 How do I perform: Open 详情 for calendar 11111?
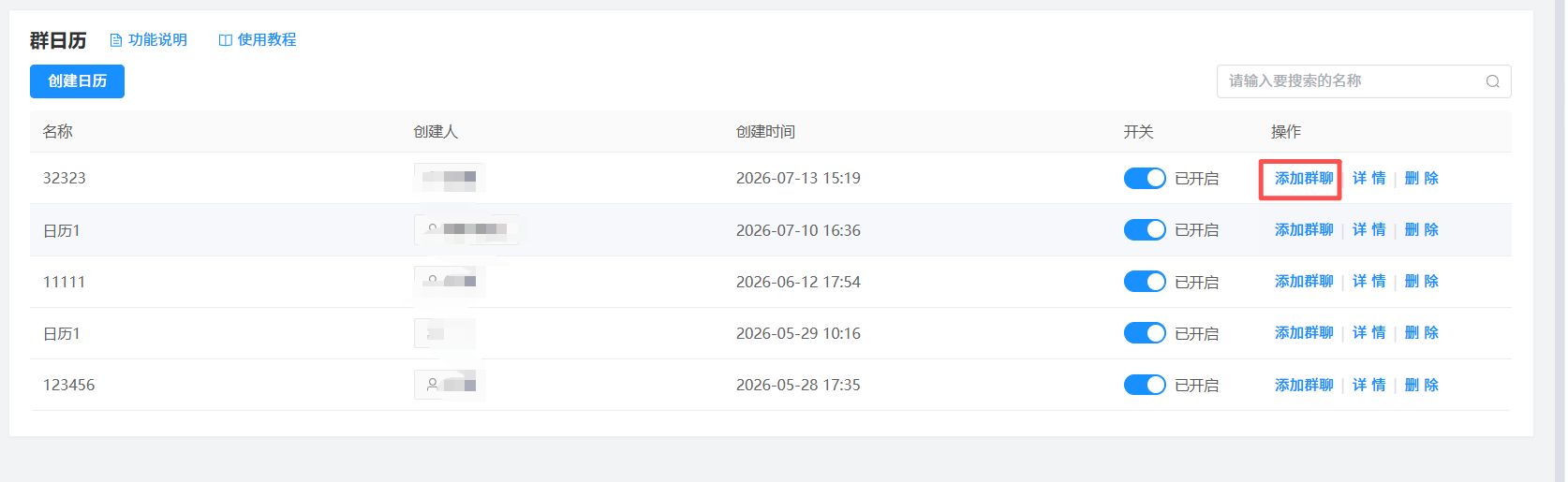pos(1369,281)
